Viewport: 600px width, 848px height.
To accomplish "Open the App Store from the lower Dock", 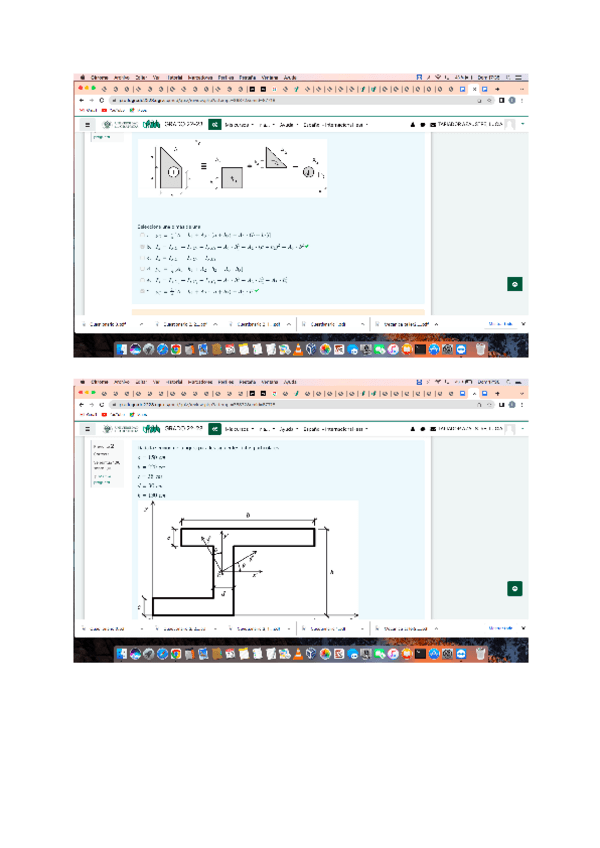I will pos(434,654).
